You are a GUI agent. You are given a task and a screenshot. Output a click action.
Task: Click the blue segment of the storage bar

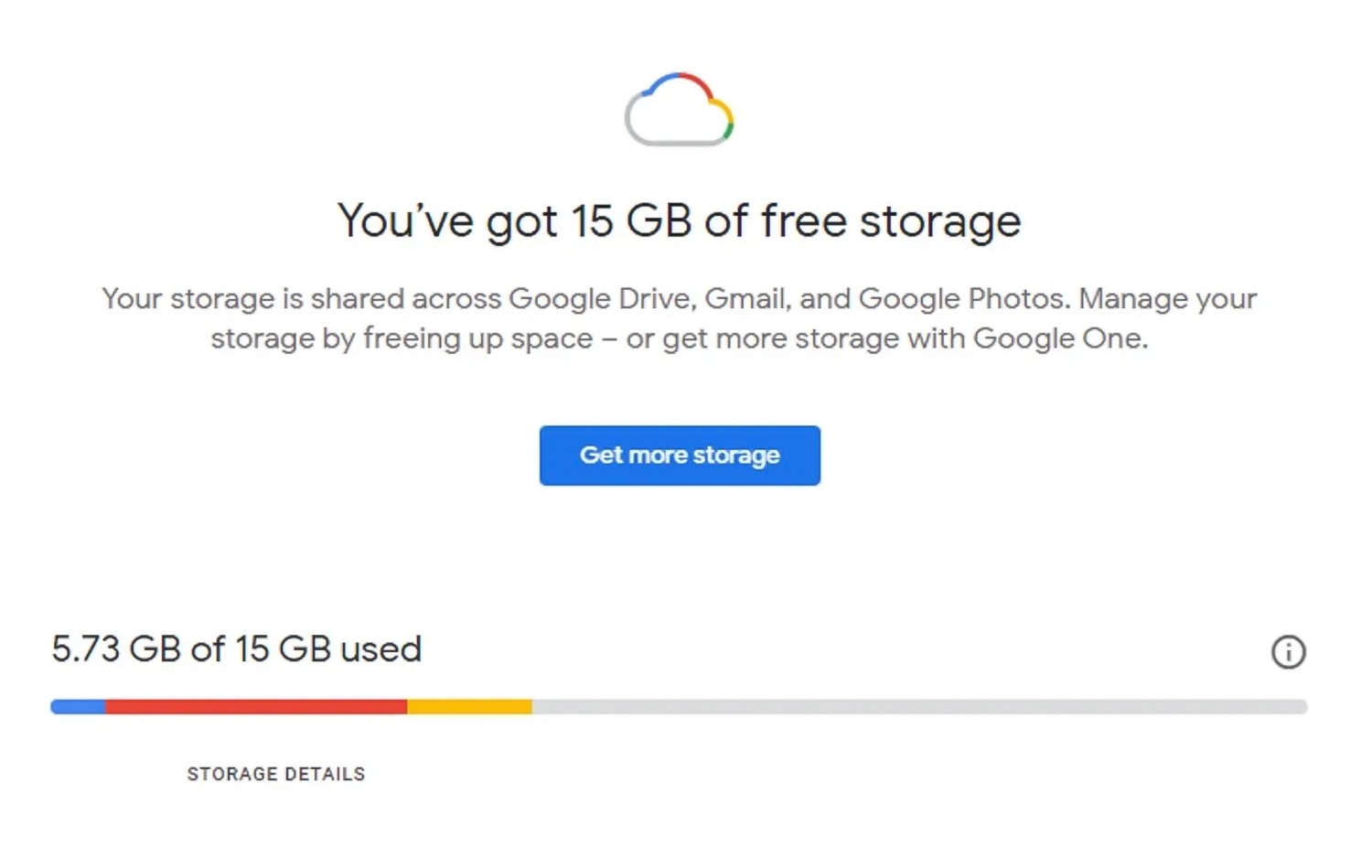point(79,707)
